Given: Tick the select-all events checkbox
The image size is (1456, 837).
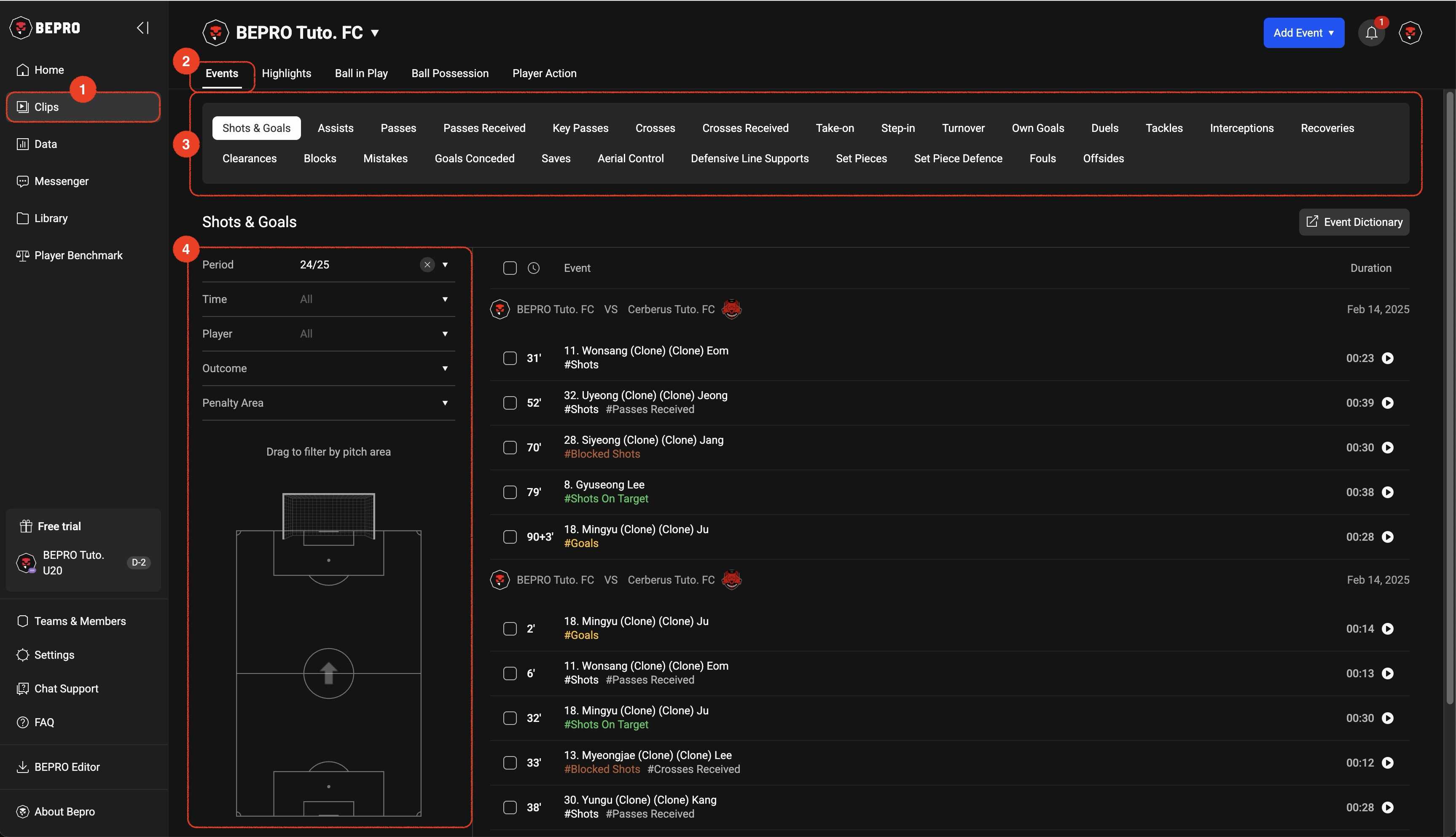Looking at the screenshot, I should click(510, 268).
